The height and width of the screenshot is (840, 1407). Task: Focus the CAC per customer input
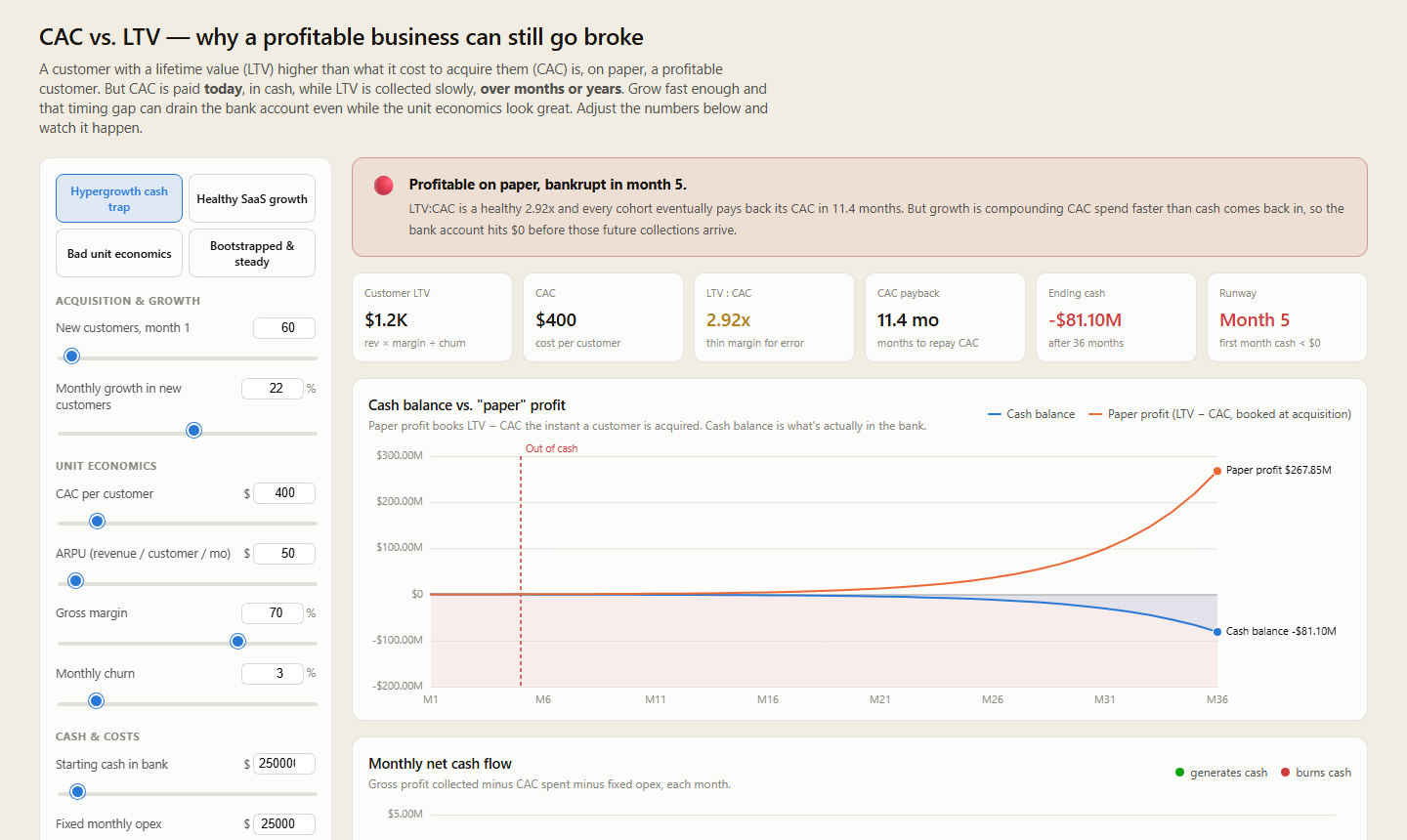click(284, 493)
